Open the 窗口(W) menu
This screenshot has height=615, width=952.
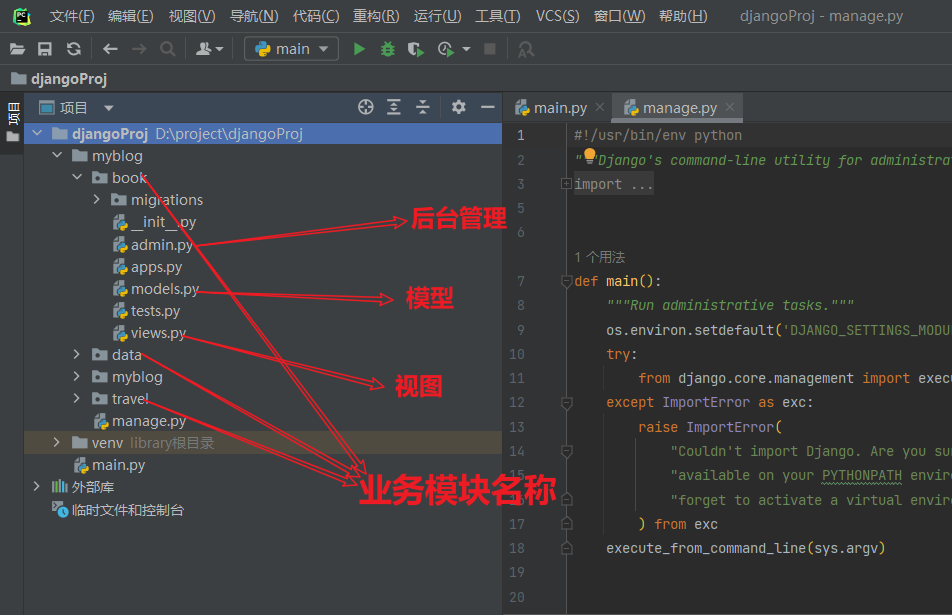coord(619,16)
